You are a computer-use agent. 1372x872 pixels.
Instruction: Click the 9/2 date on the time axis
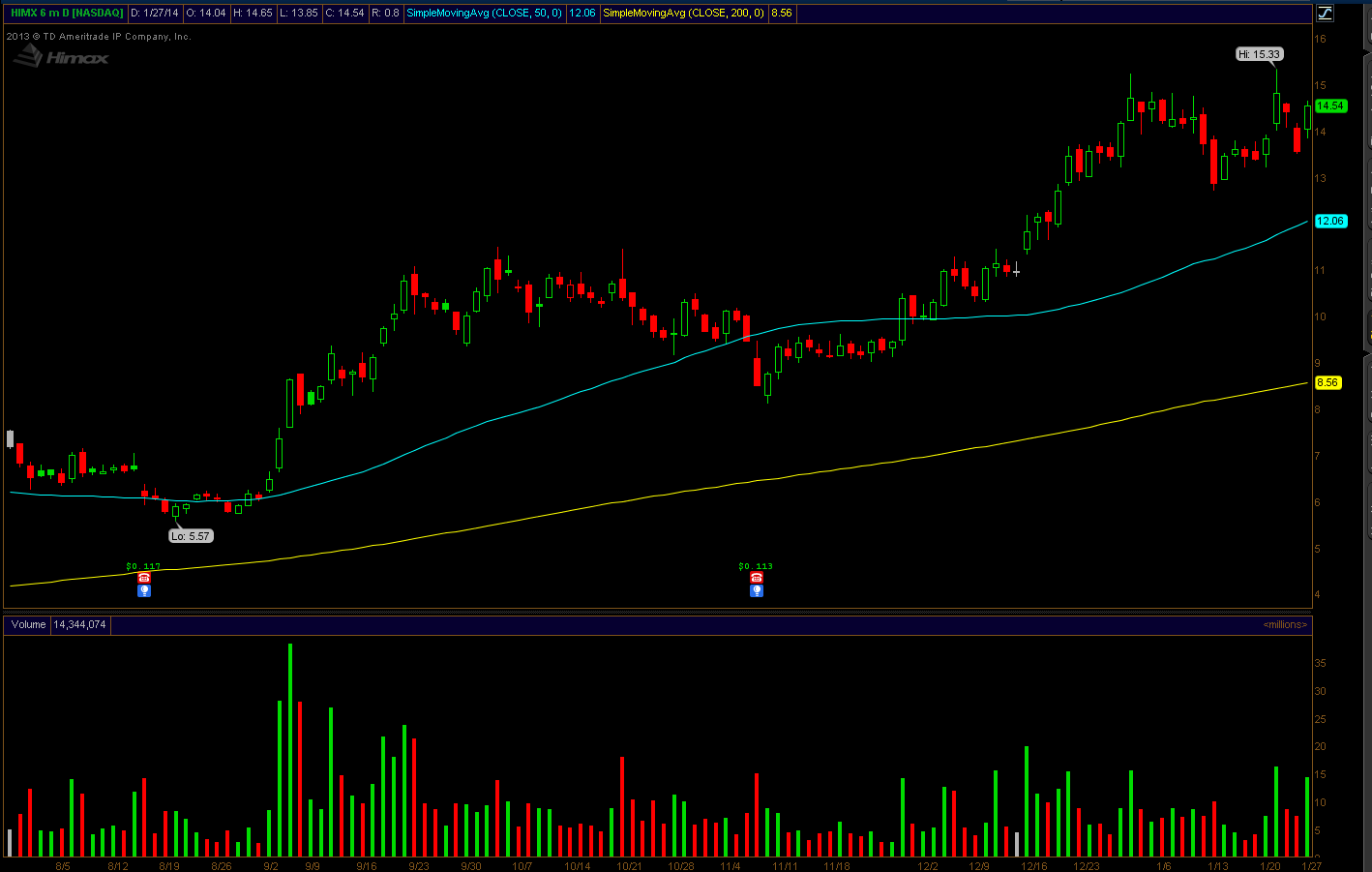click(x=271, y=866)
